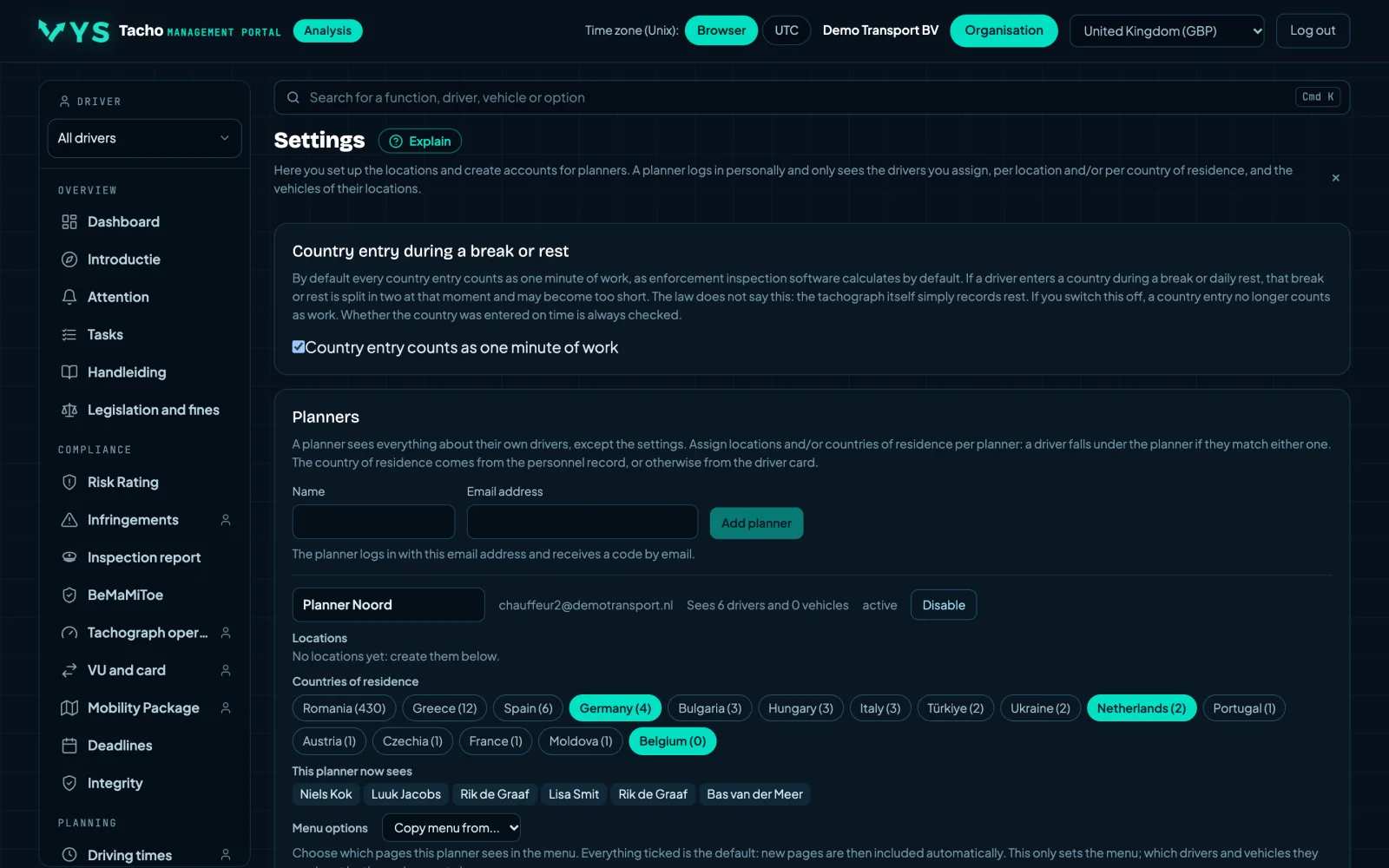1389x868 pixels.
Task: Click the Explain button next to Settings
Action: tap(420, 141)
